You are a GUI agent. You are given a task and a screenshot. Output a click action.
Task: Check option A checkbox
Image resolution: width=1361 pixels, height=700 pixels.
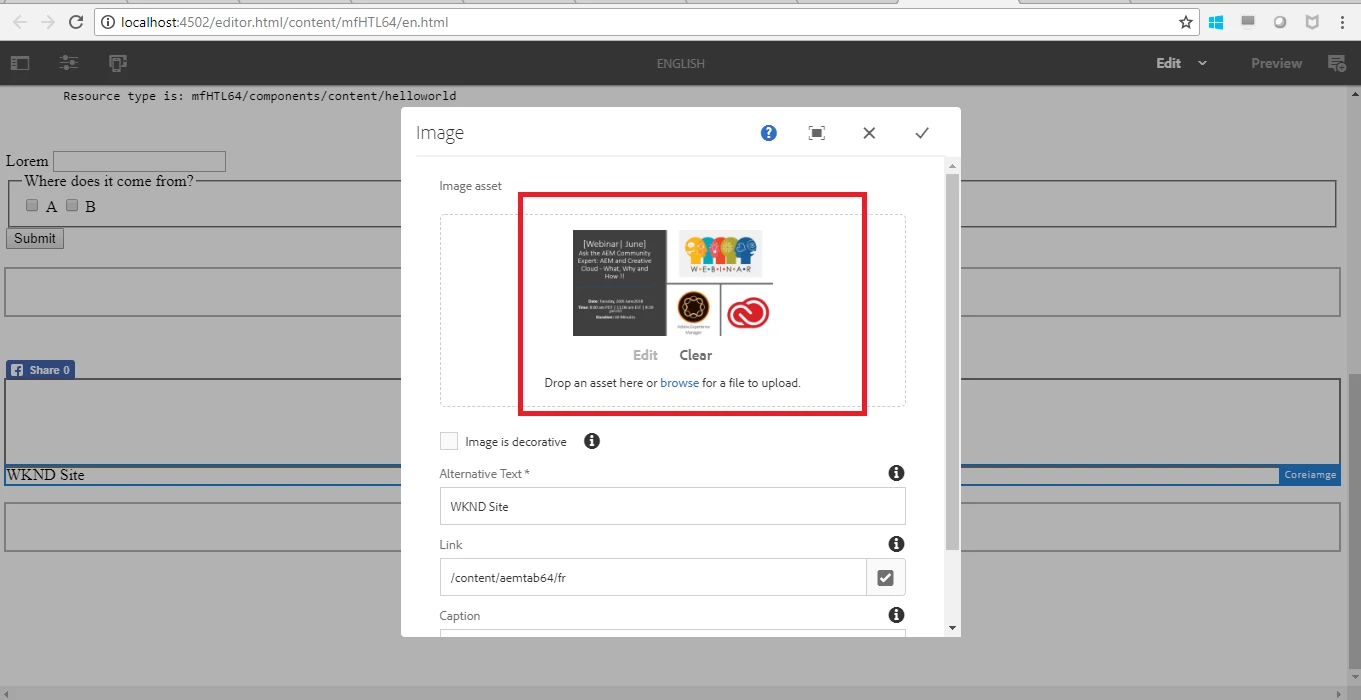point(32,205)
